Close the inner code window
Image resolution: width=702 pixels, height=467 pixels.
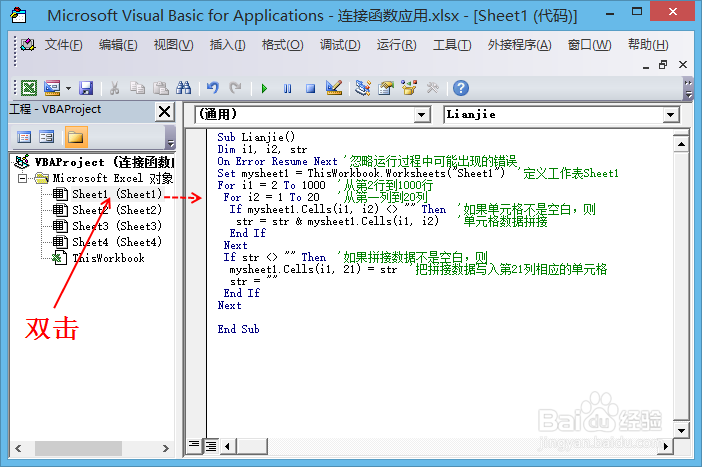[683, 65]
